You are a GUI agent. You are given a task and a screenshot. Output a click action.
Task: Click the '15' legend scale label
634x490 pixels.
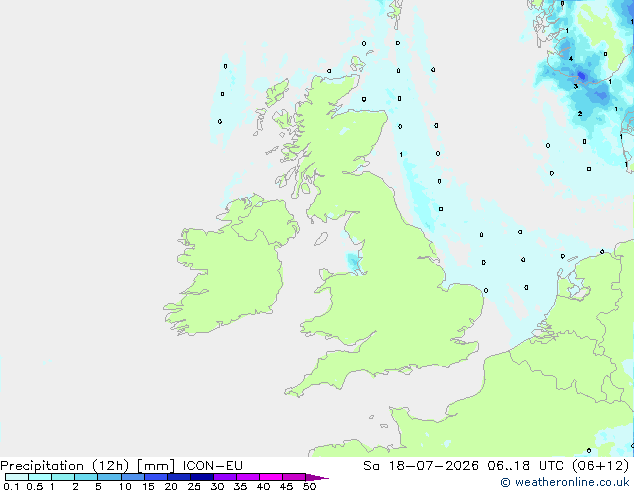[148, 486]
